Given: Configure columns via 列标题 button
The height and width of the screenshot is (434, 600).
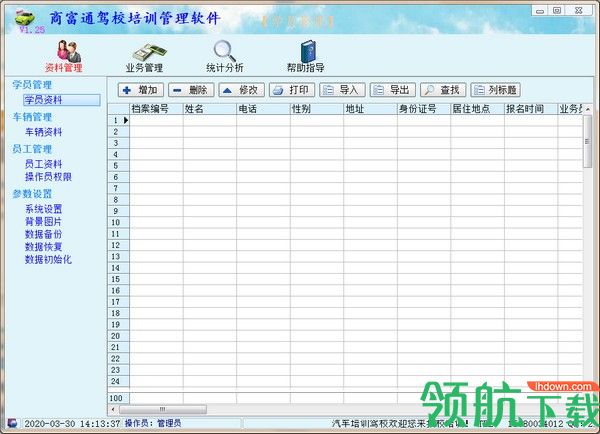Looking at the screenshot, I should pos(495,90).
